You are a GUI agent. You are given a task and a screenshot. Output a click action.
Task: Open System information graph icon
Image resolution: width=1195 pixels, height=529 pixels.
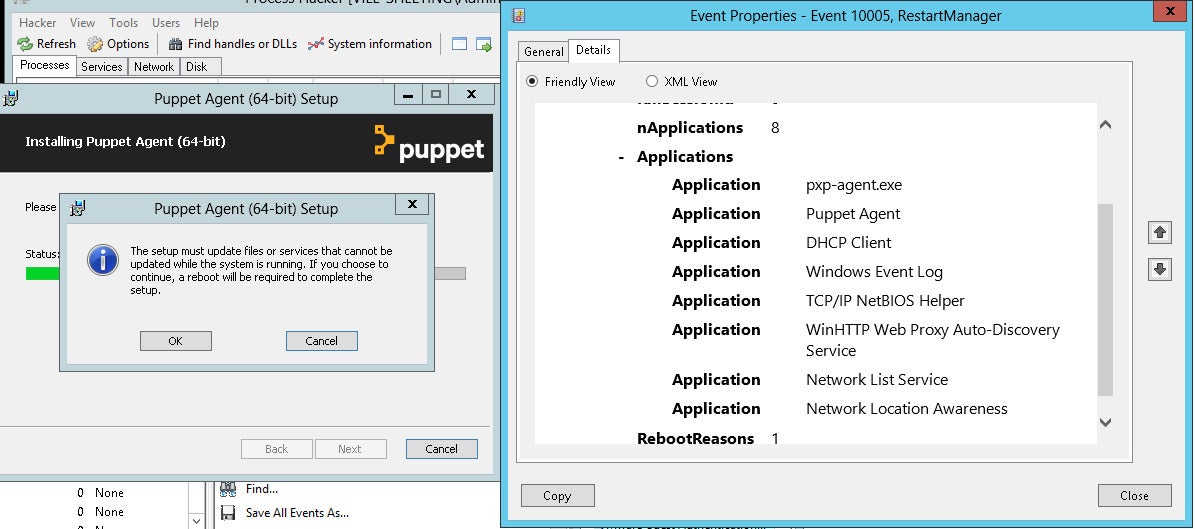316,44
